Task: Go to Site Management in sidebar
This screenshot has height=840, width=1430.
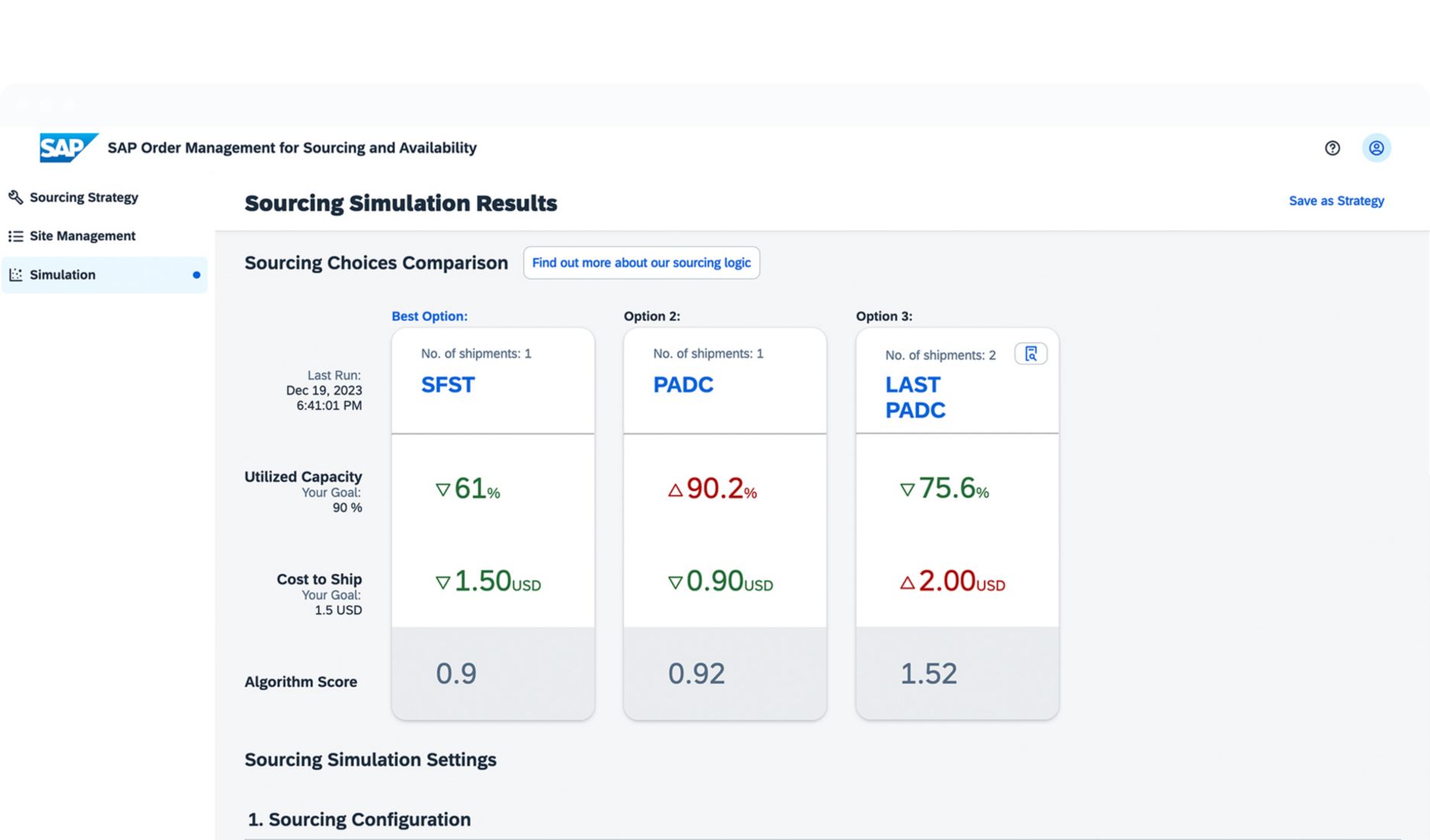Action: coord(82,237)
